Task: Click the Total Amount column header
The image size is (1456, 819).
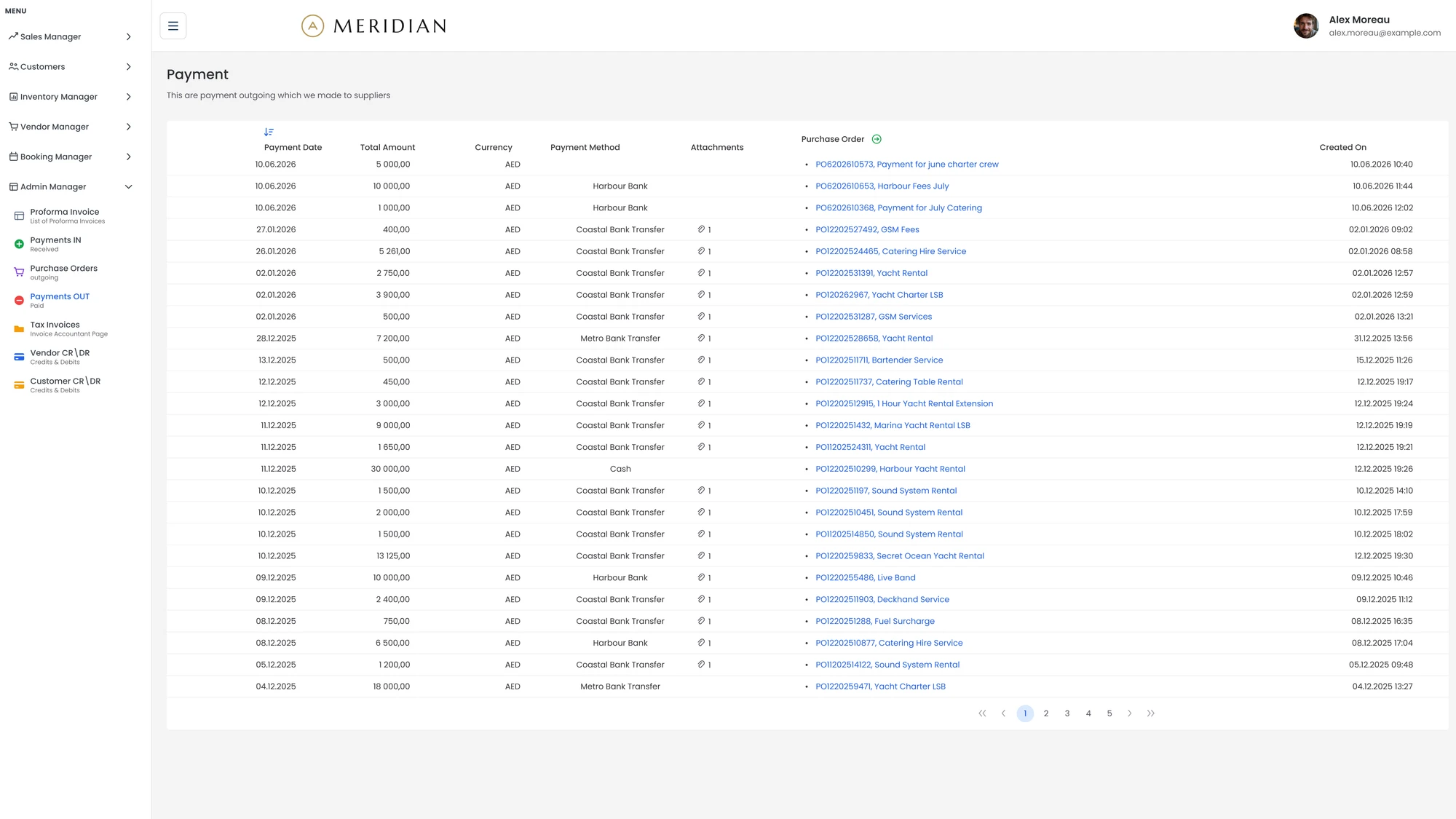Action: [387, 147]
